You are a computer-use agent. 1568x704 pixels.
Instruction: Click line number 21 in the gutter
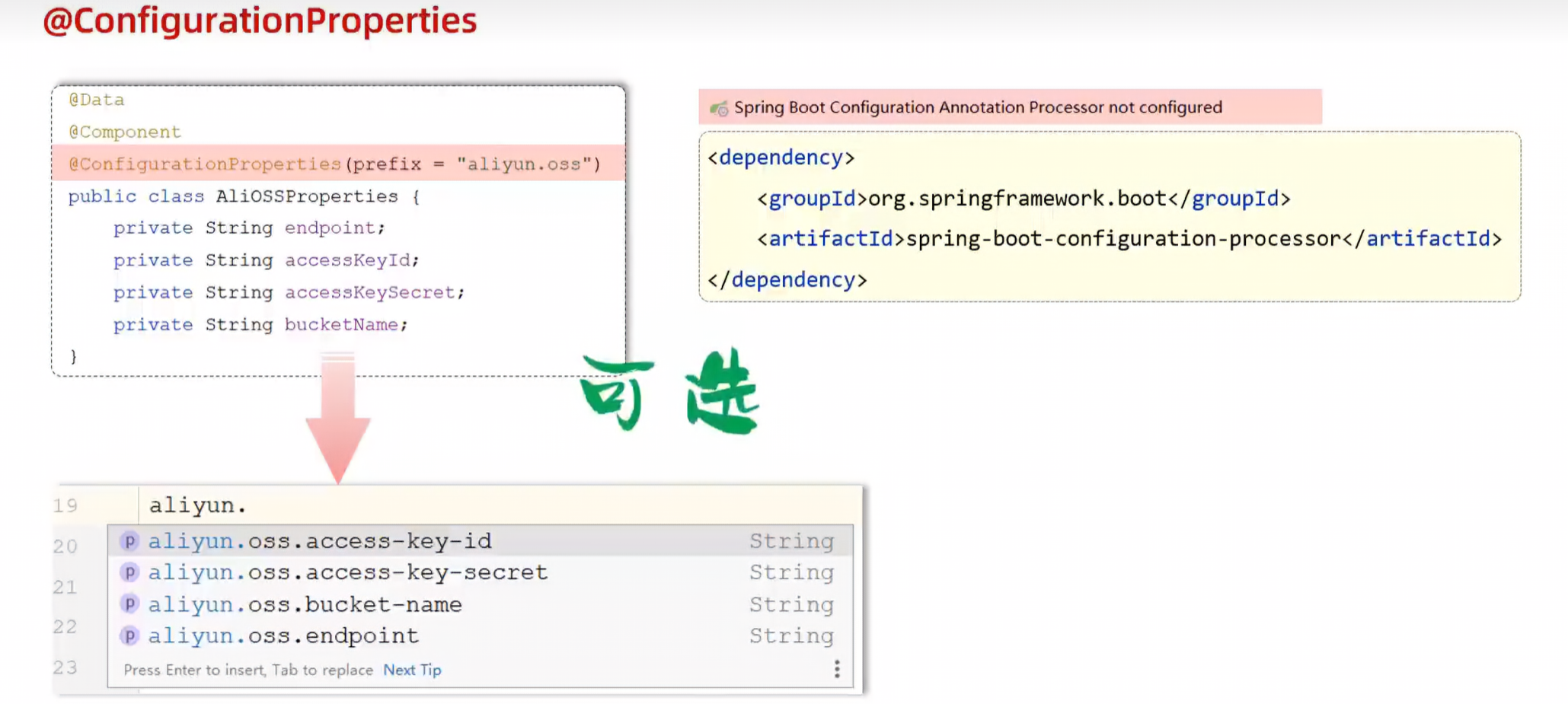pyautogui.click(x=65, y=587)
